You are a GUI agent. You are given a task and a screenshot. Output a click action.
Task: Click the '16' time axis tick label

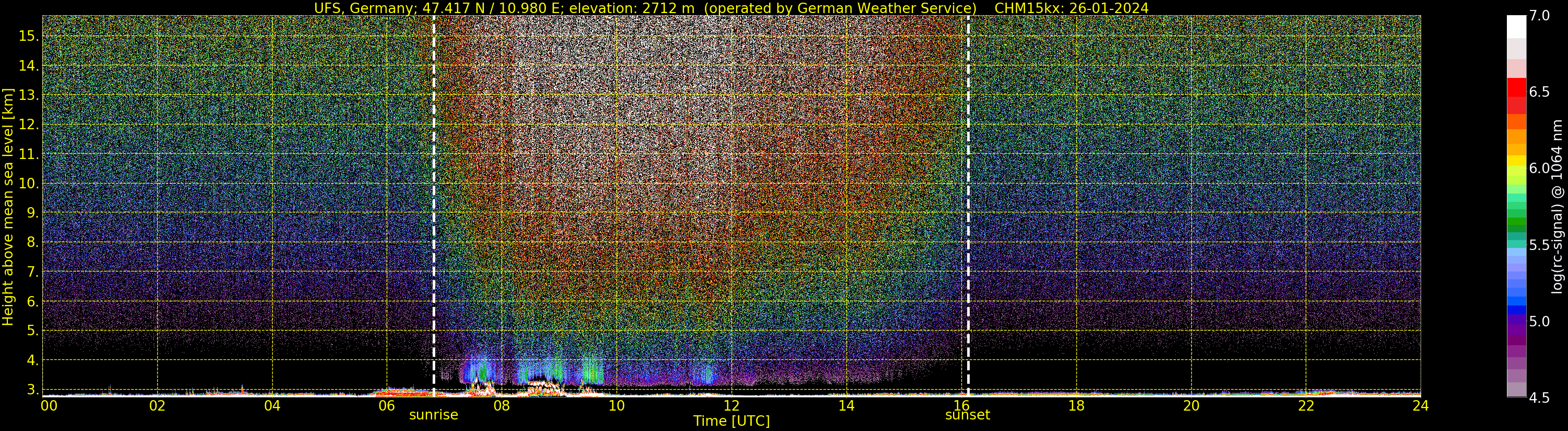click(x=961, y=405)
